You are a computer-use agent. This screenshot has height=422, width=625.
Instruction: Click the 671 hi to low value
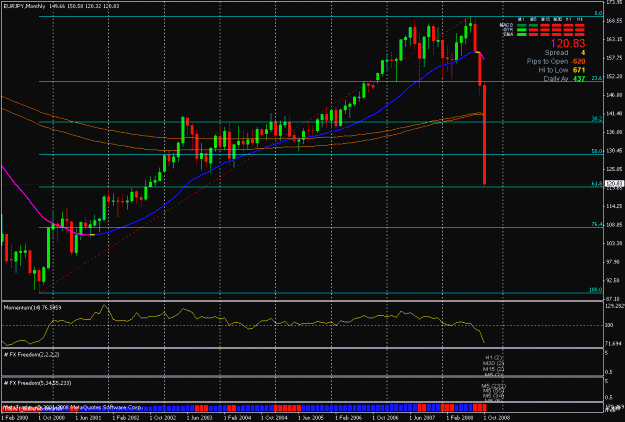tap(579, 70)
